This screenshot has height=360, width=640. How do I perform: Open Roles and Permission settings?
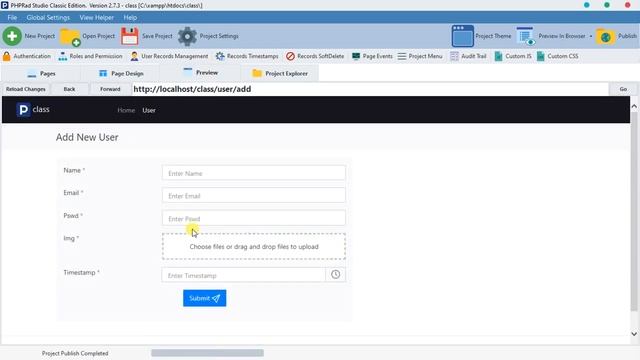pyautogui.click(x=90, y=56)
